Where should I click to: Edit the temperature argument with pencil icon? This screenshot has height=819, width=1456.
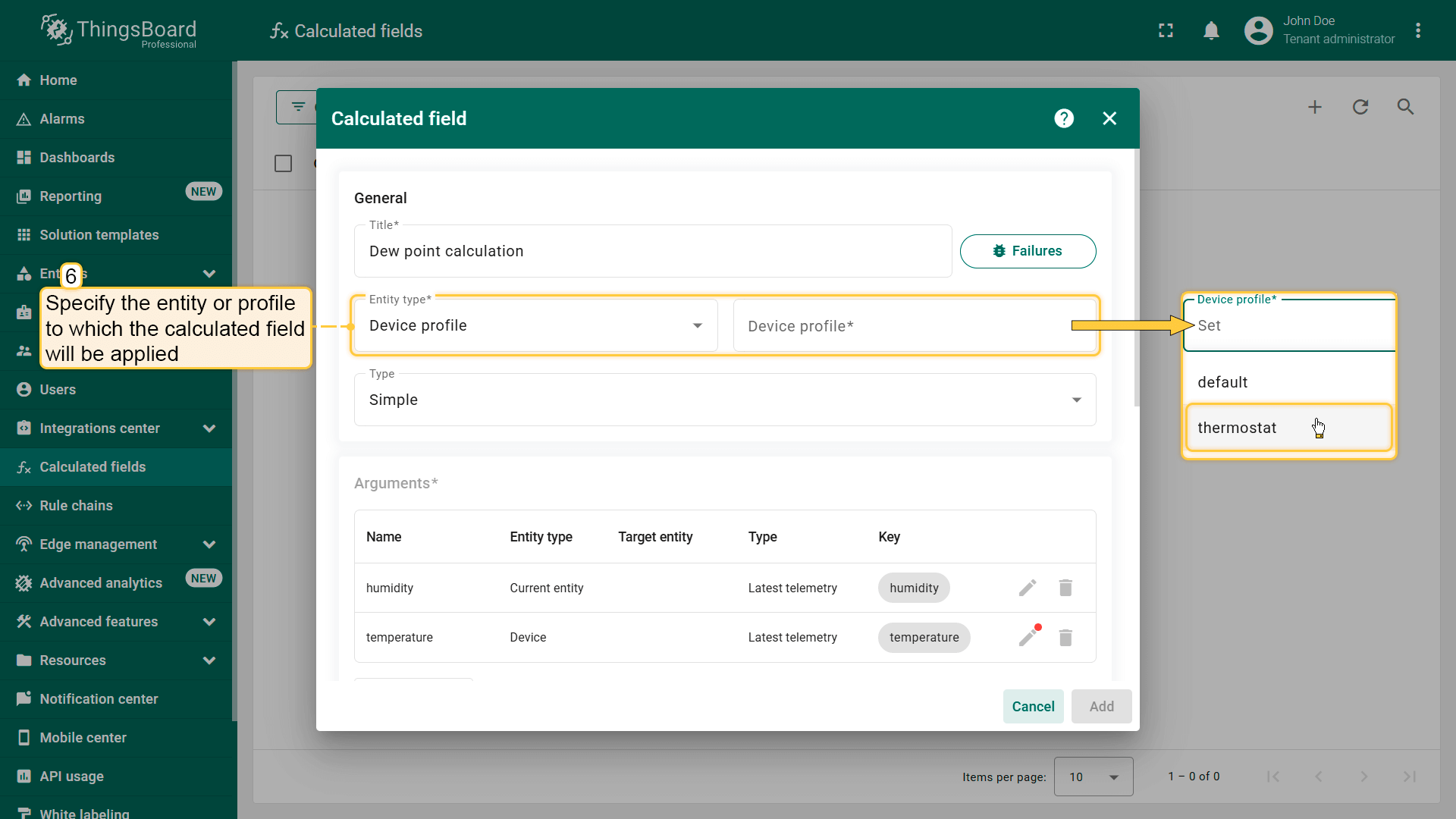(1028, 637)
